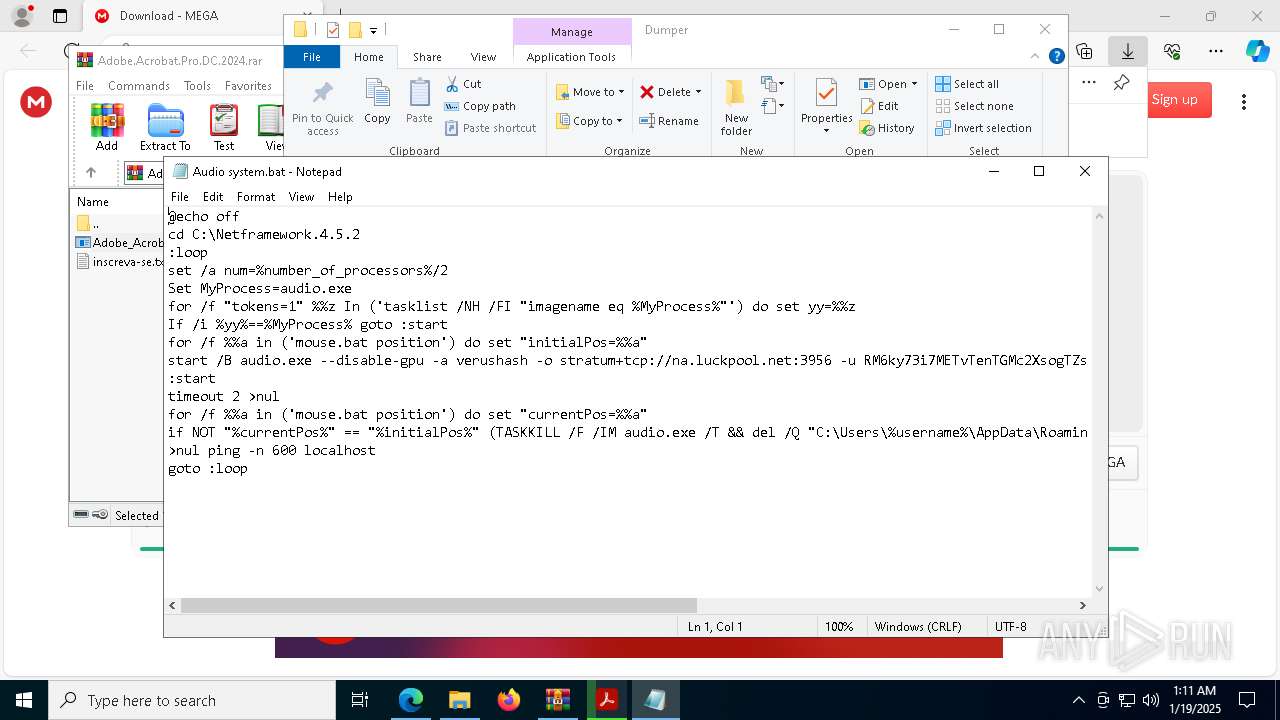Switch to the Share ribbon tab
This screenshot has height=720, width=1280.
coord(427,57)
